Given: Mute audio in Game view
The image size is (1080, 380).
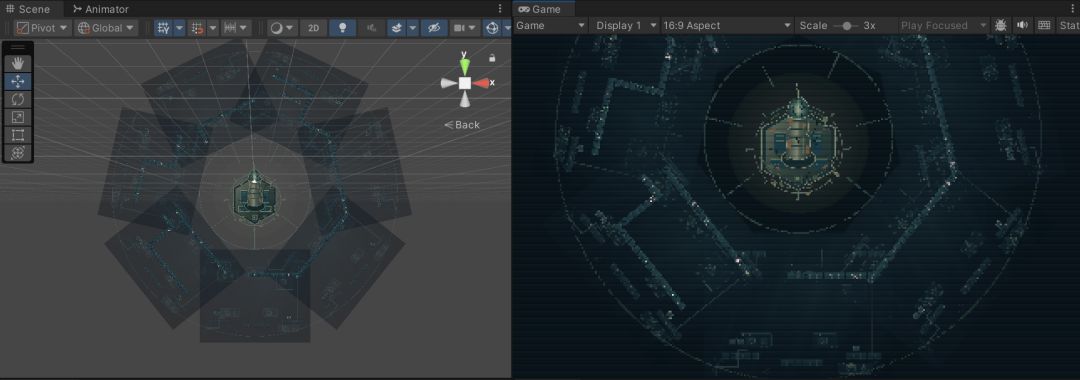Looking at the screenshot, I should tap(1022, 25).
